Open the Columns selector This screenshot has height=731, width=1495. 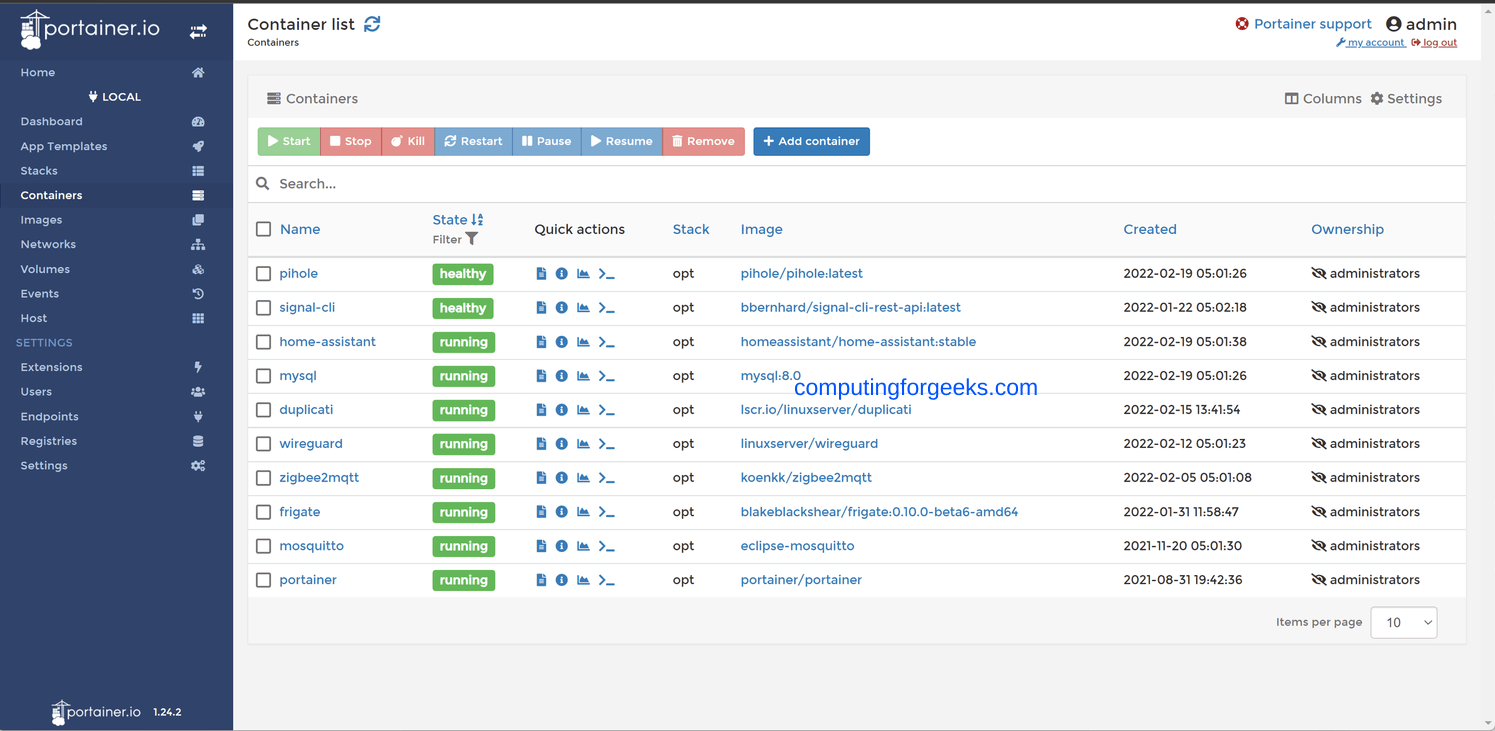tap(1323, 98)
